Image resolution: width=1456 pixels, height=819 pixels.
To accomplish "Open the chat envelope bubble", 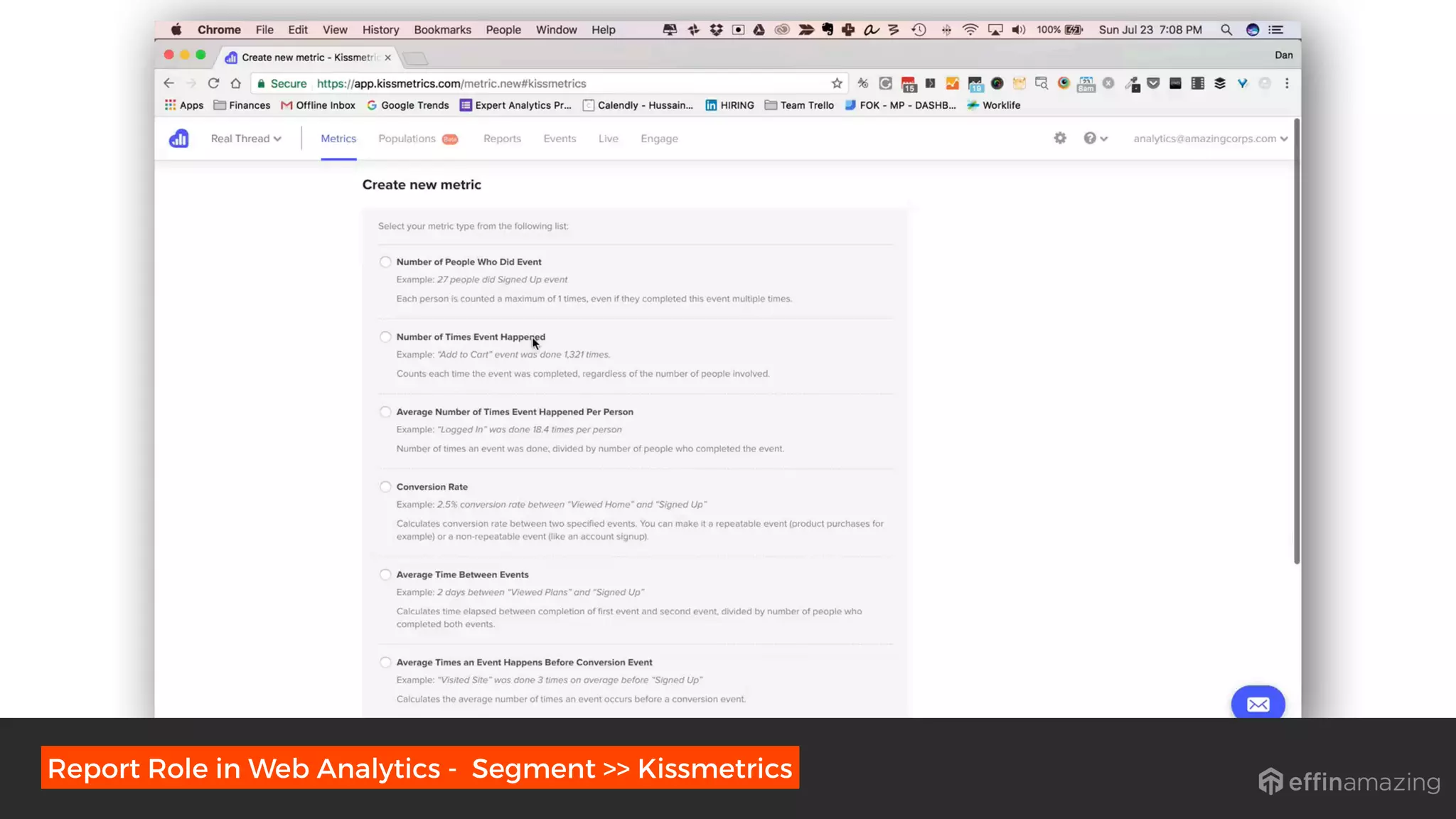I will [1258, 704].
